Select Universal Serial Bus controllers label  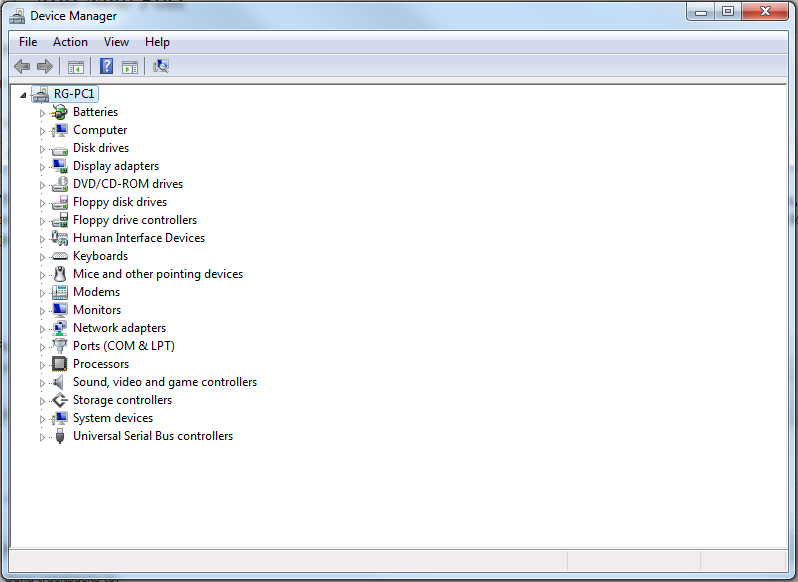pos(153,436)
